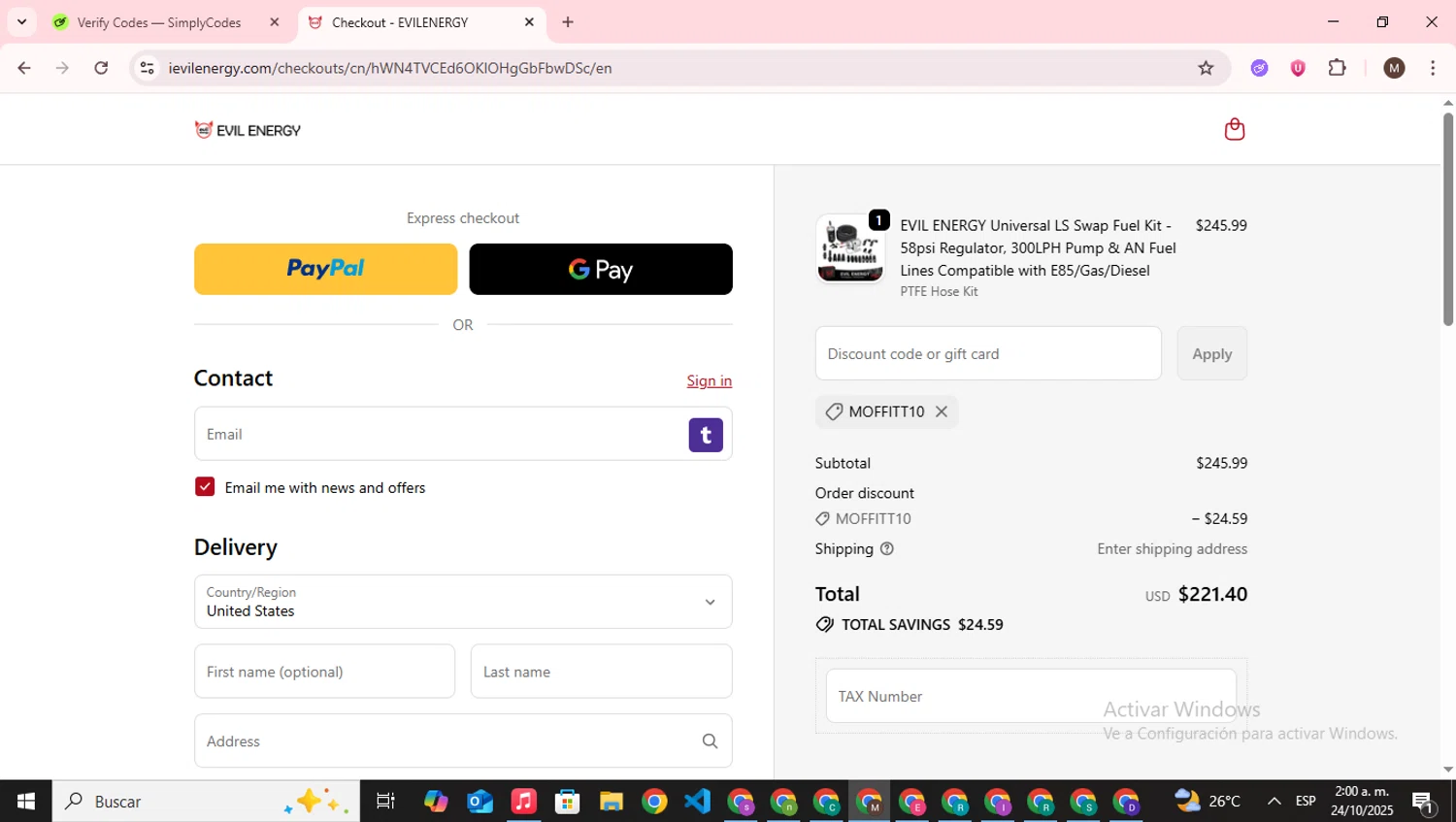Pay with Google Pay button
Image resolution: width=1456 pixels, height=822 pixels.
tap(601, 269)
